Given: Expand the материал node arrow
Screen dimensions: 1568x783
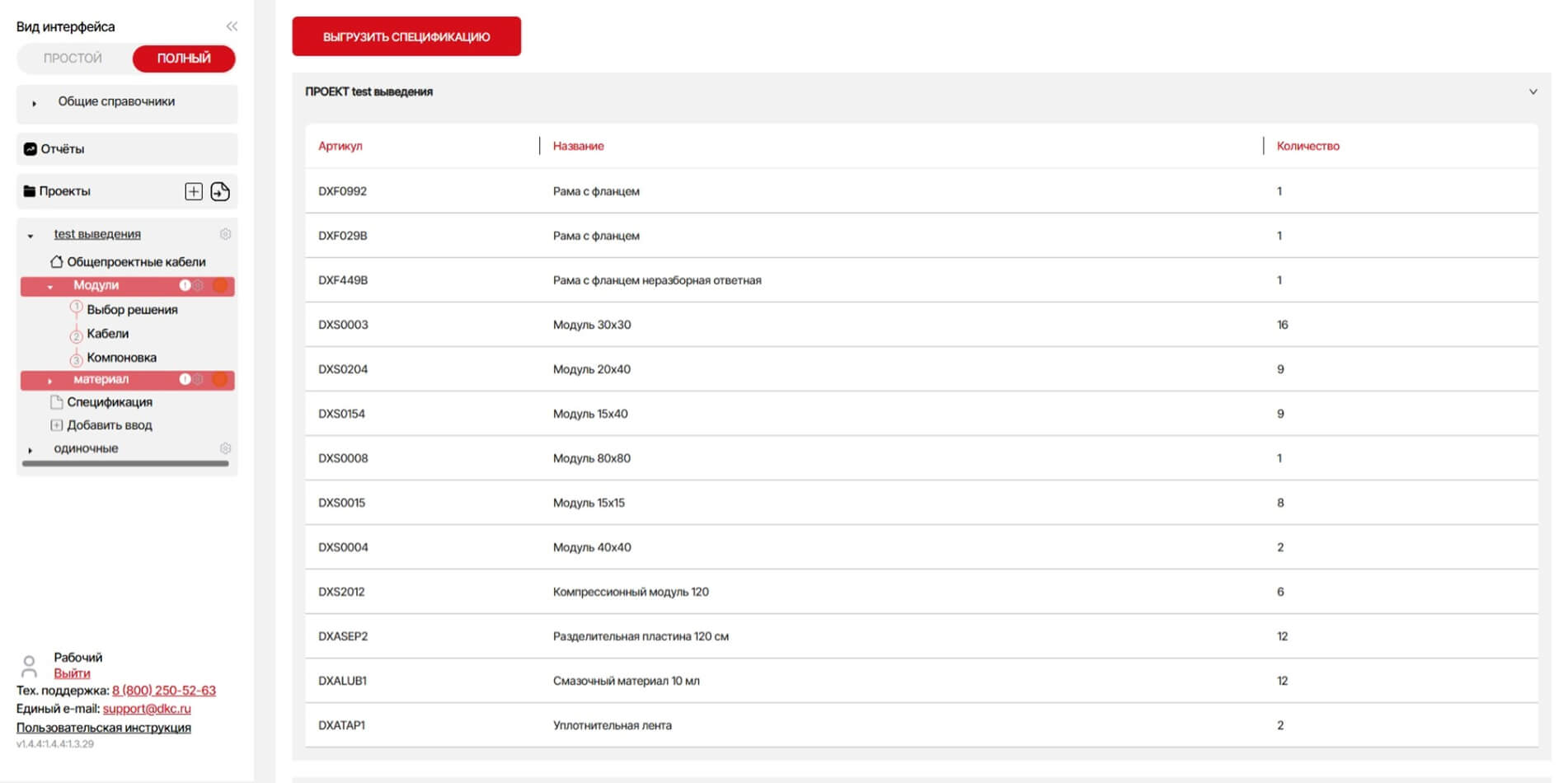Looking at the screenshot, I should pyautogui.click(x=50, y=381).
